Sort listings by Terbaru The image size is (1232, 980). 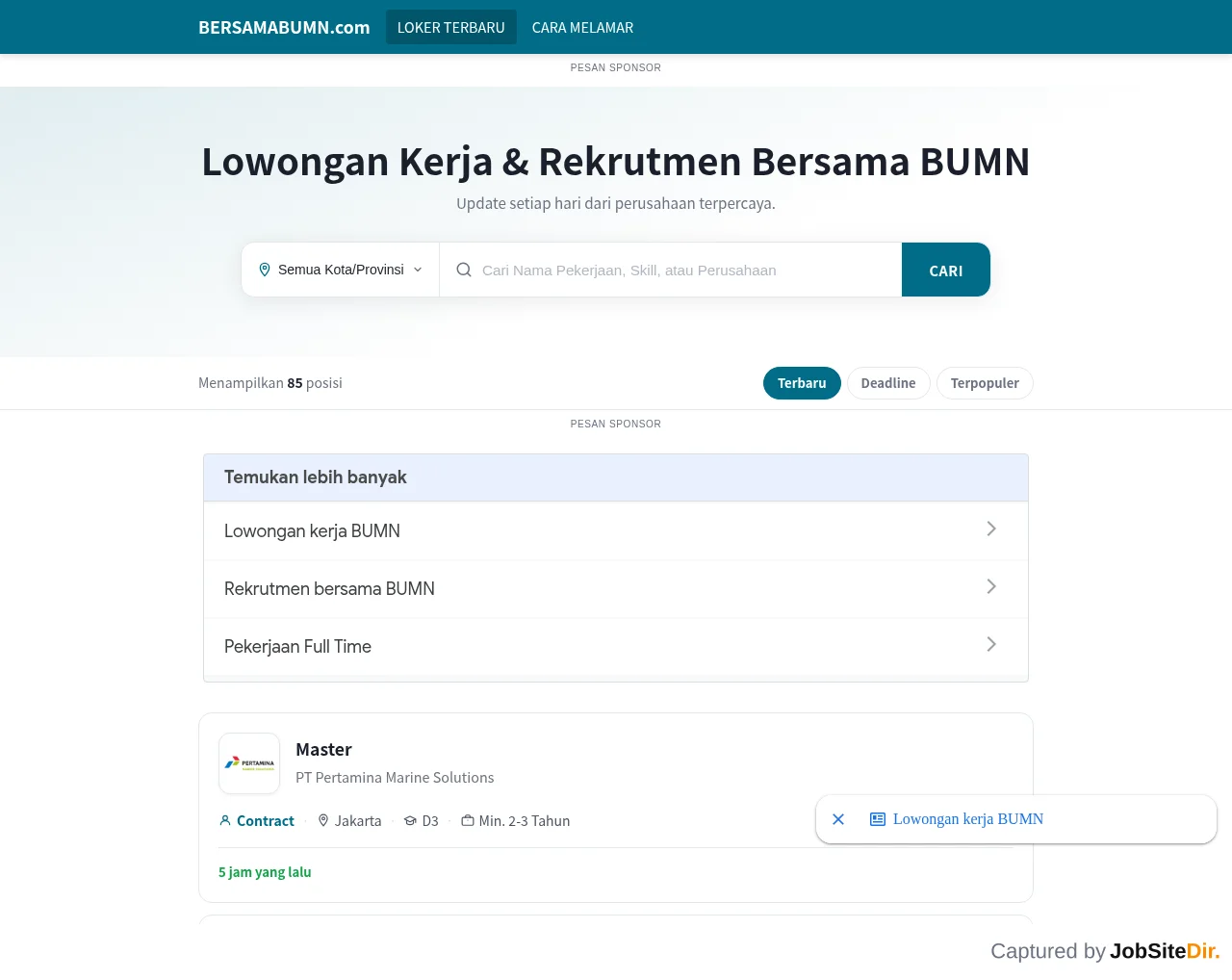tap(802, 383)
